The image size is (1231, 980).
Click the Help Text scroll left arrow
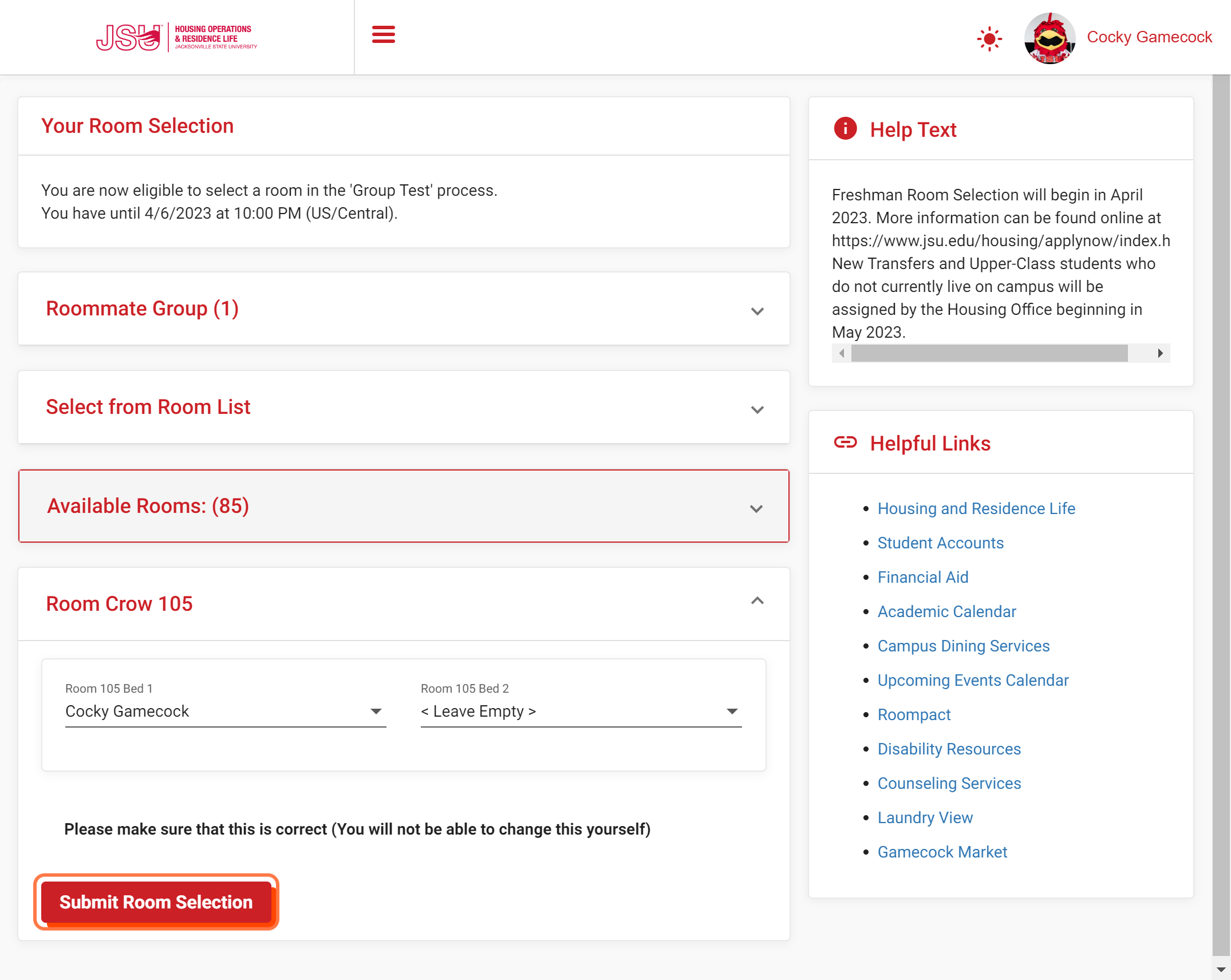(842, 353)
